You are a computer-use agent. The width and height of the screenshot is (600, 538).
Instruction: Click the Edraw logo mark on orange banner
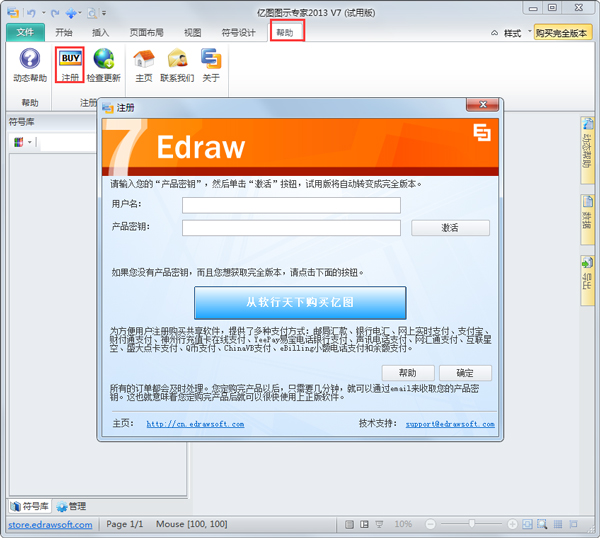482,132
